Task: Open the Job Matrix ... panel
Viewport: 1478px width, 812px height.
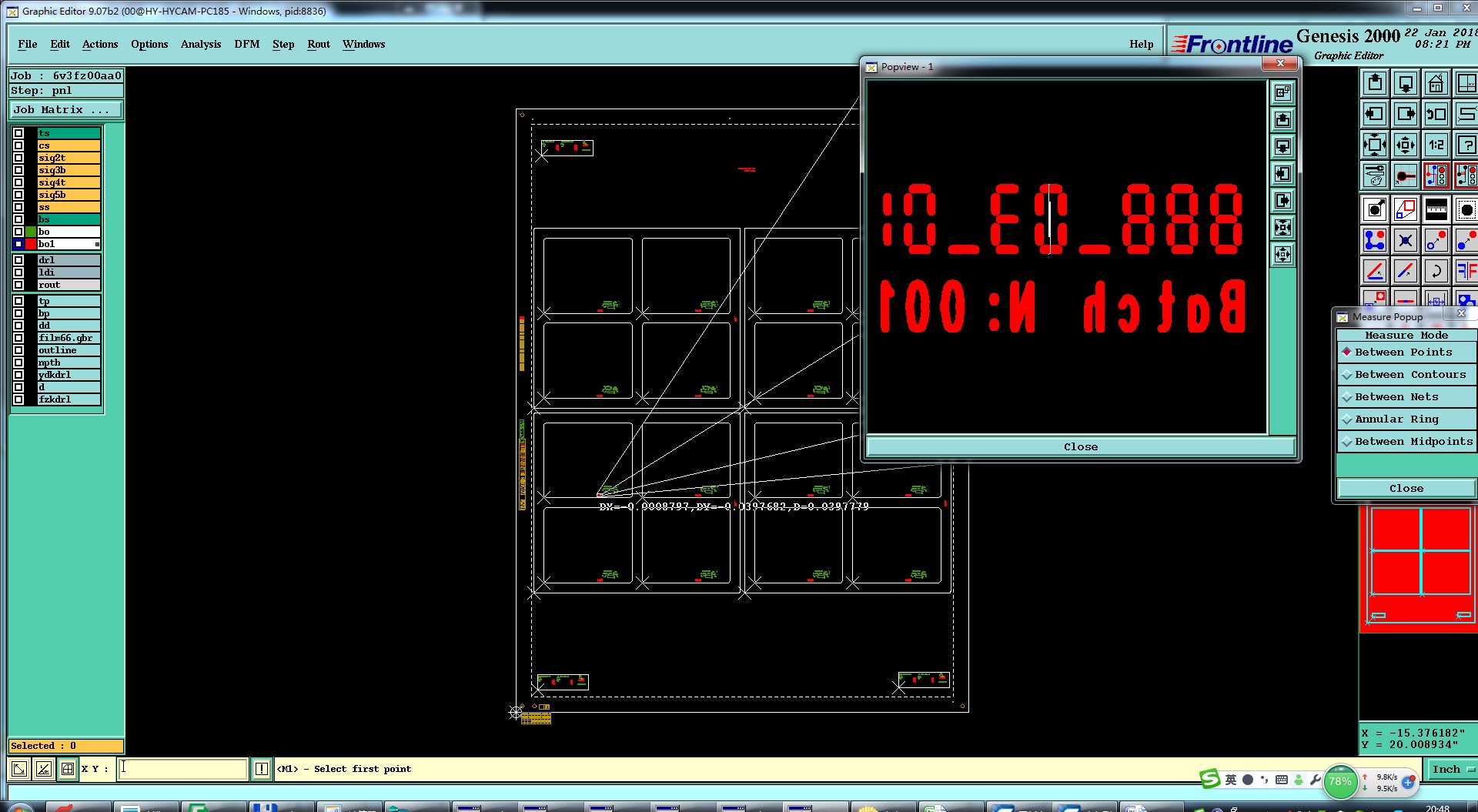Action: (65, 110)
